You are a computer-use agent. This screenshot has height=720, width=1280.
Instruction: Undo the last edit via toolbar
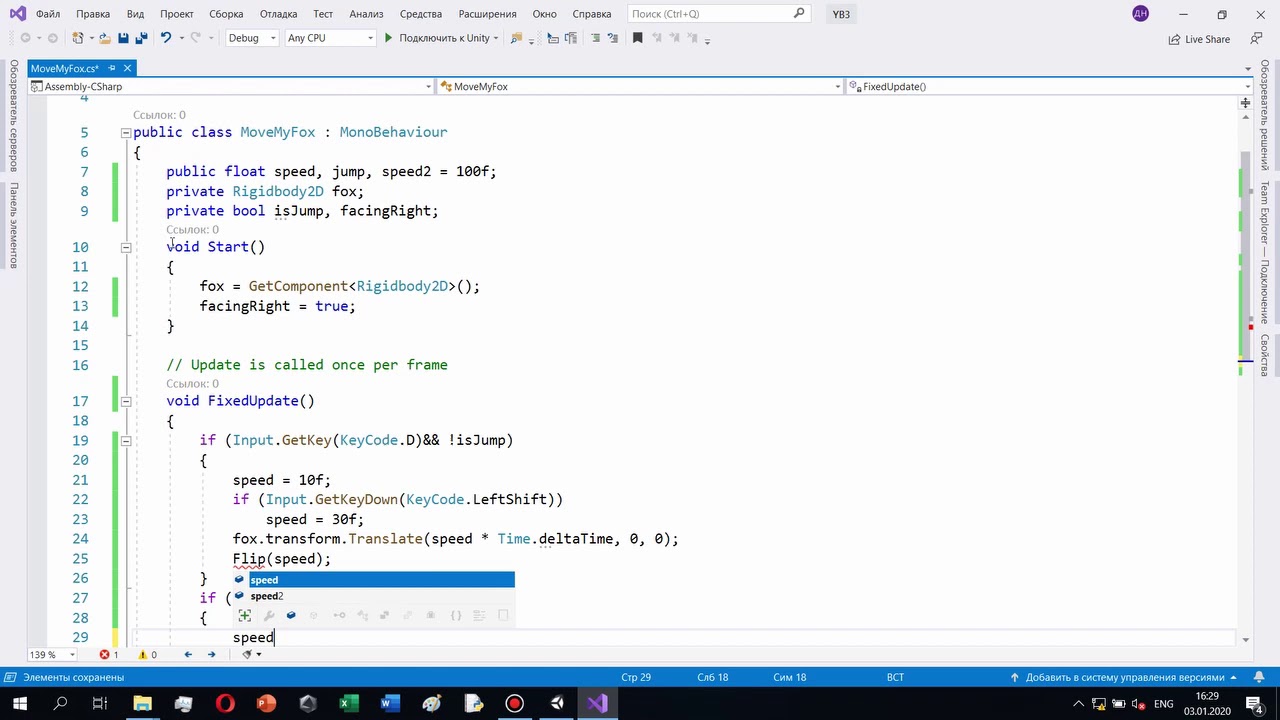(x=166, y=38)
